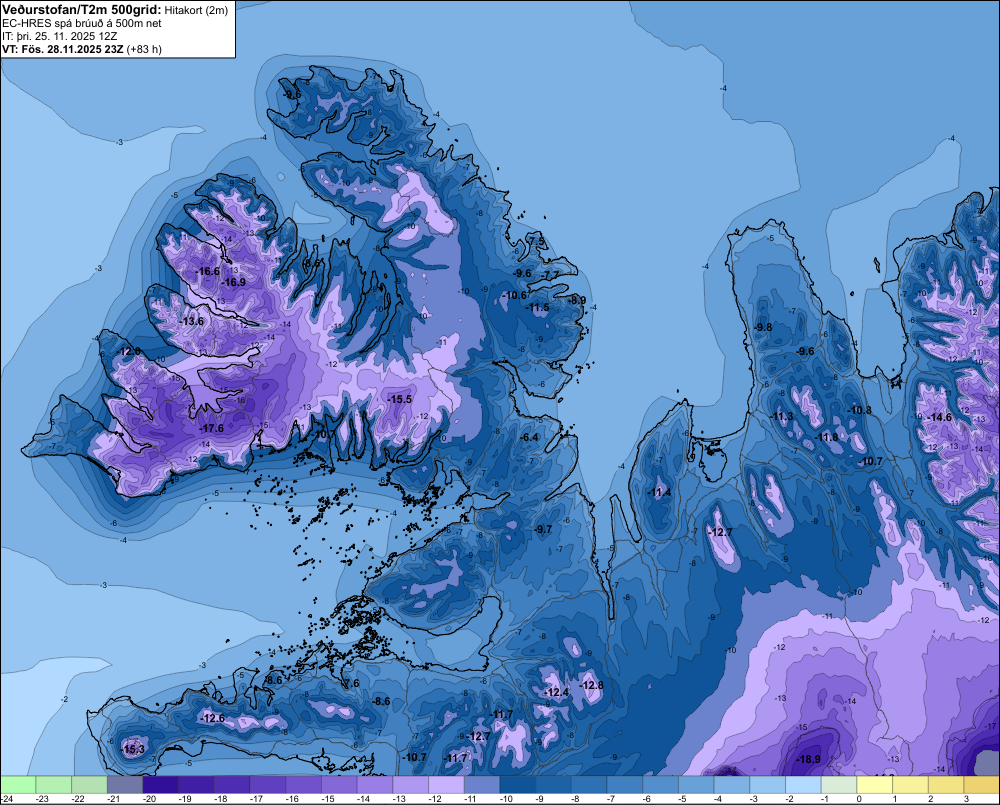Click the legend scale label 3
This screenshot has height=805, width=1000.
coord(966,799)
